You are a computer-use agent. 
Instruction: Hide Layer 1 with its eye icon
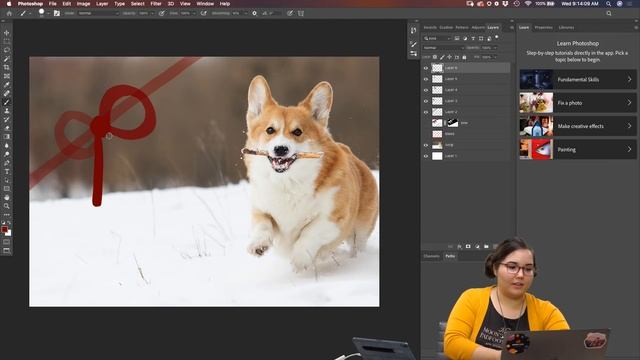point(426,156)
